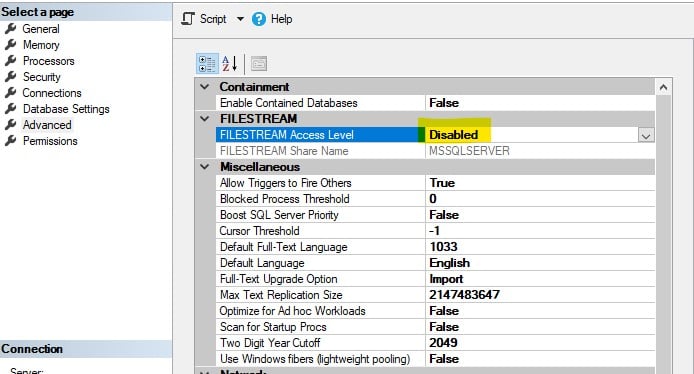The height and width of the screenshot is (374, 694).
Task: Select the Enable Contained Databases row
Action: point(435,103)
